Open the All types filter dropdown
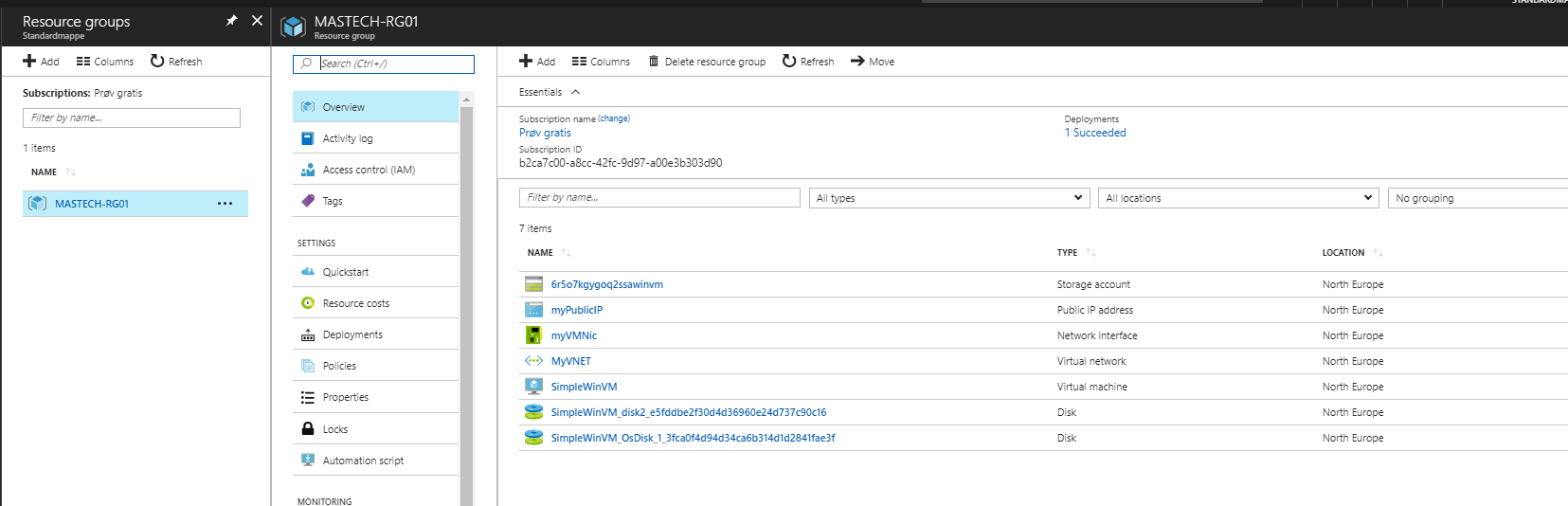1568x506 pixels. click(947, 198)
